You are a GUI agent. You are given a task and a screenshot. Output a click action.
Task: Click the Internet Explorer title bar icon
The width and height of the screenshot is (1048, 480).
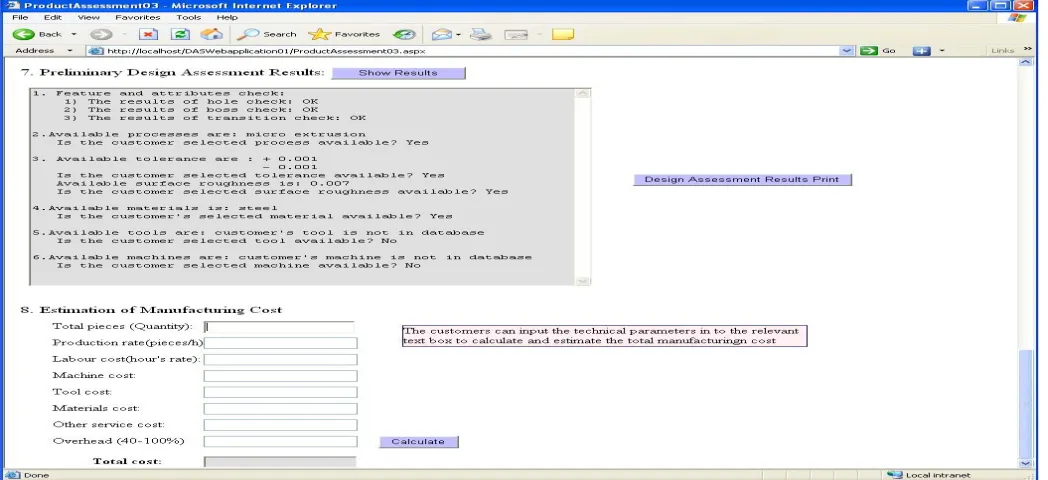tap(11, 5)
